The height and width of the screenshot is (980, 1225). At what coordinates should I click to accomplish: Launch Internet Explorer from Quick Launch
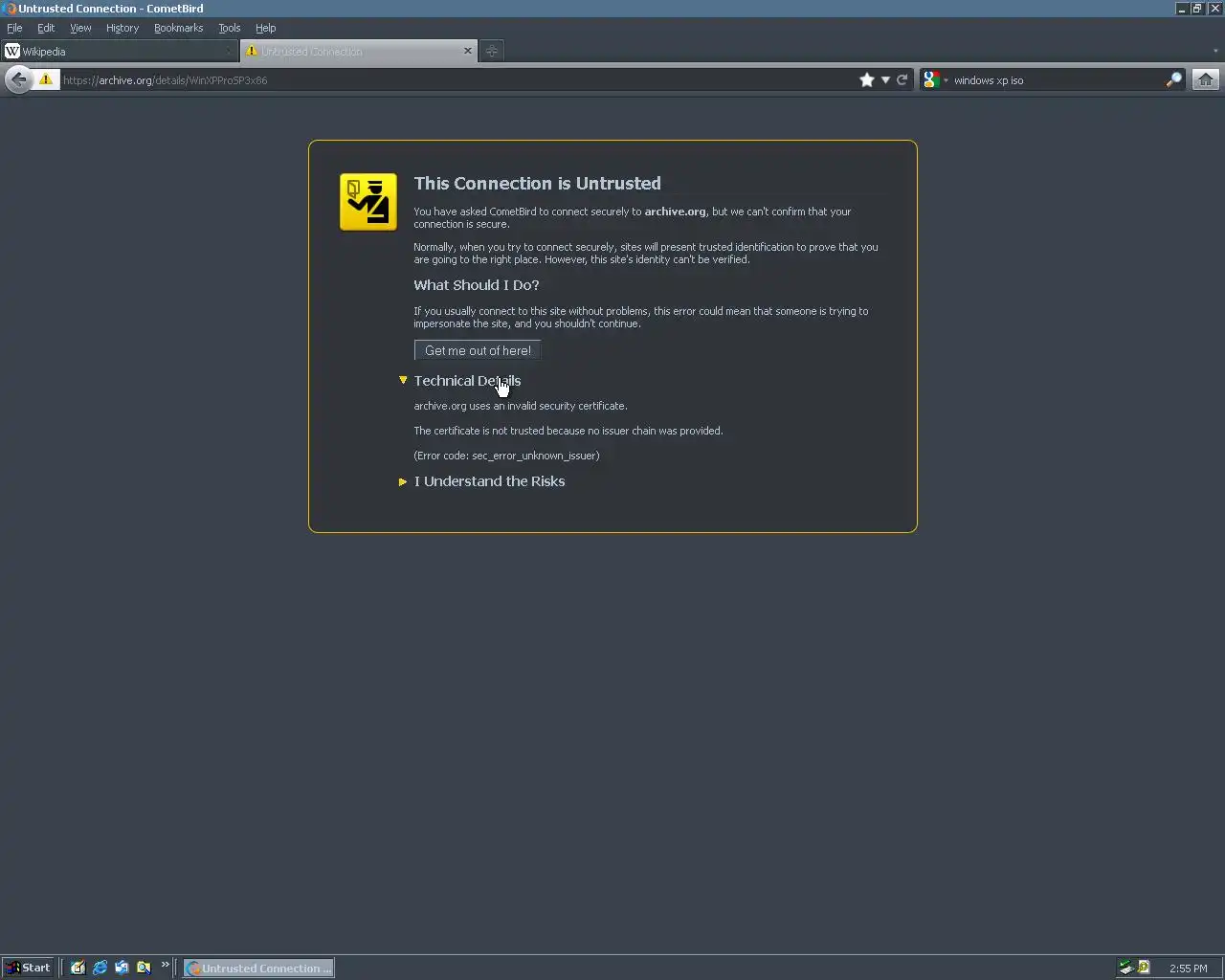coord(100,968)
